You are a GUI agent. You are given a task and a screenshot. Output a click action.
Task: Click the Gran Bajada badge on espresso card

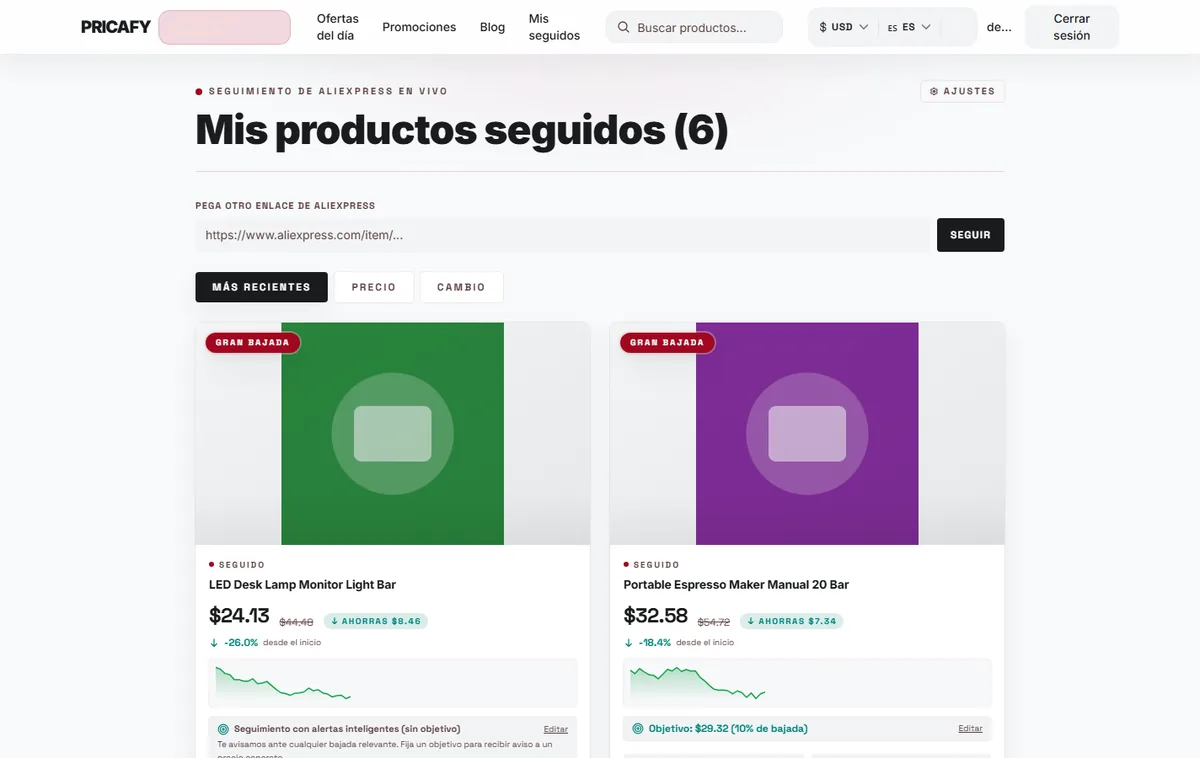[667, 342]
